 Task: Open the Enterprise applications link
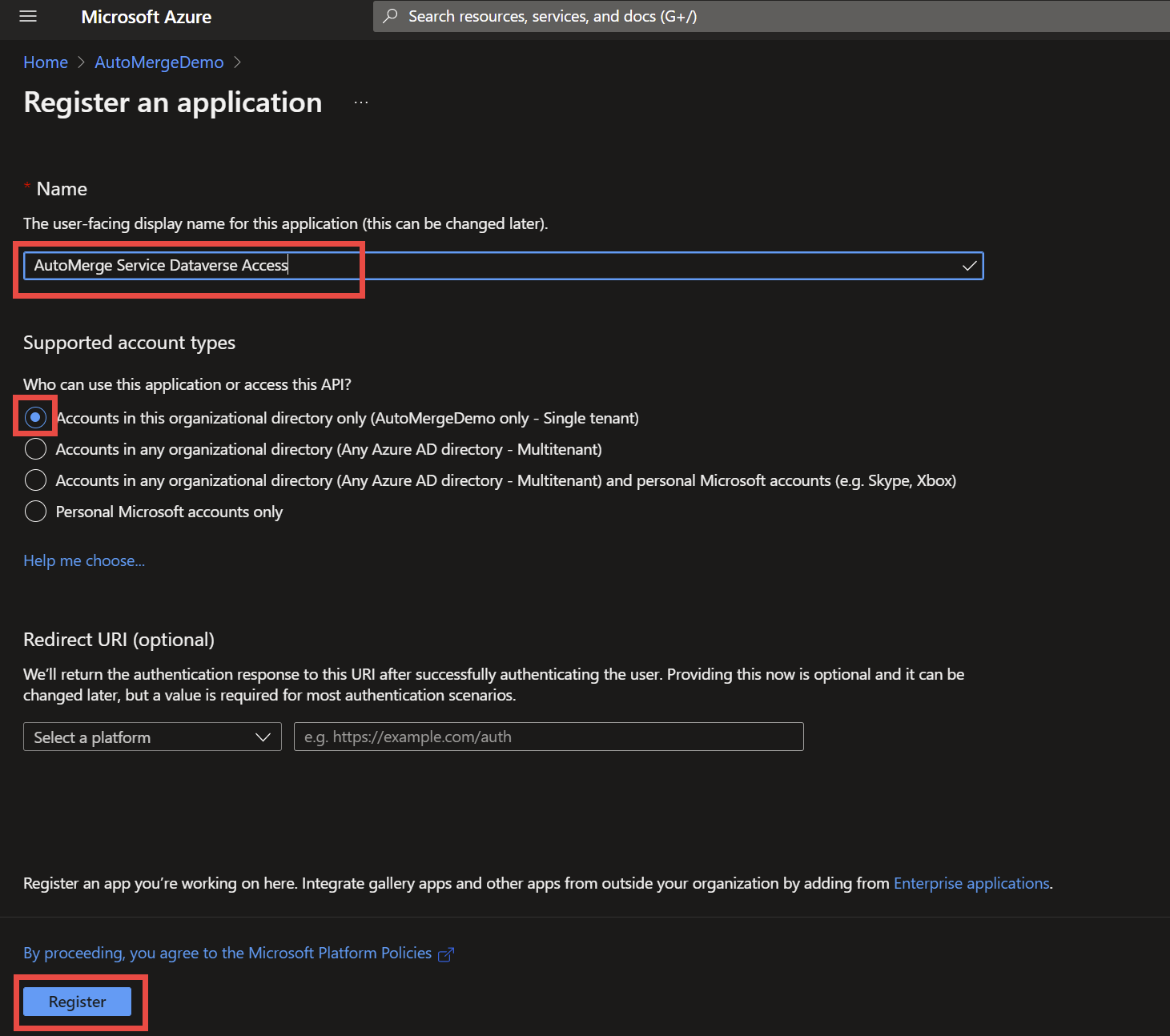pos(971,883)
